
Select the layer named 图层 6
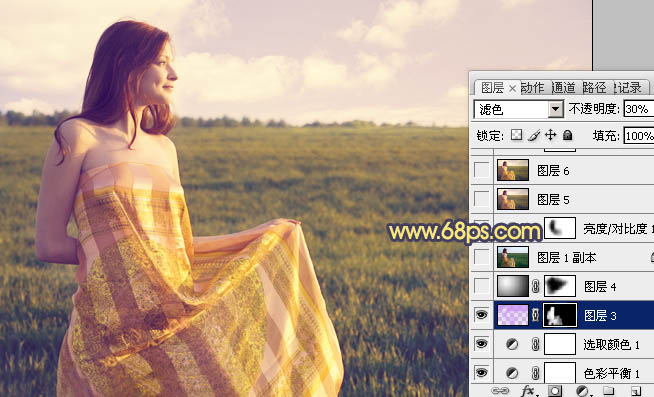point(553,171)
